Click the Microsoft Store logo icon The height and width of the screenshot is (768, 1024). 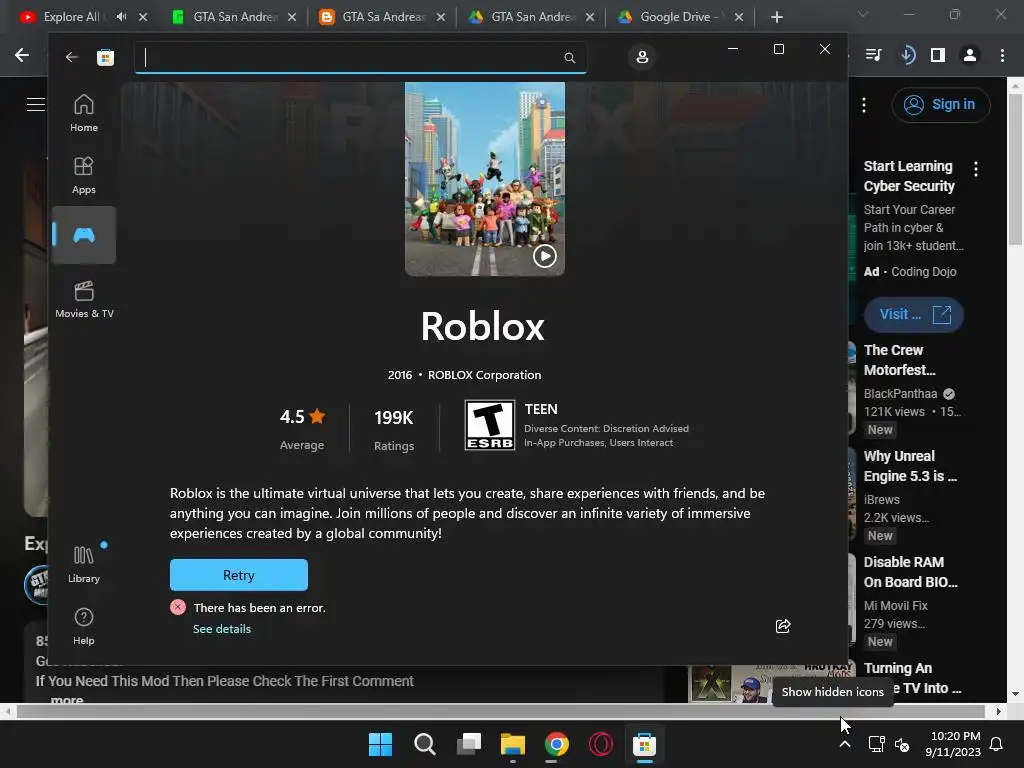tap(105, 57)
